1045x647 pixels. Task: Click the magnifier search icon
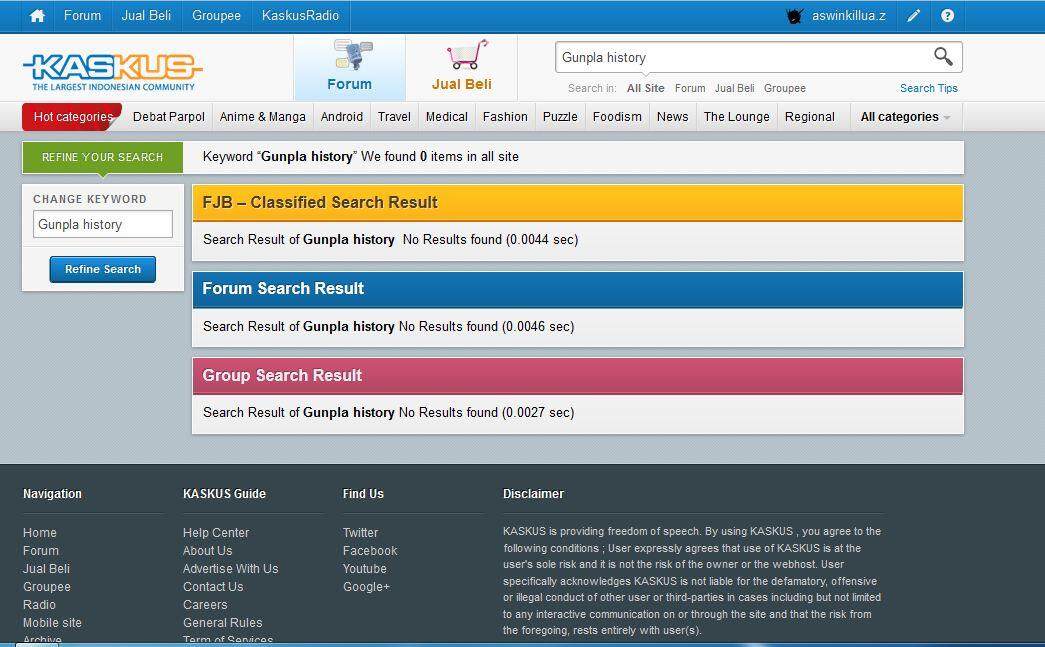click(x=943, y=57)
